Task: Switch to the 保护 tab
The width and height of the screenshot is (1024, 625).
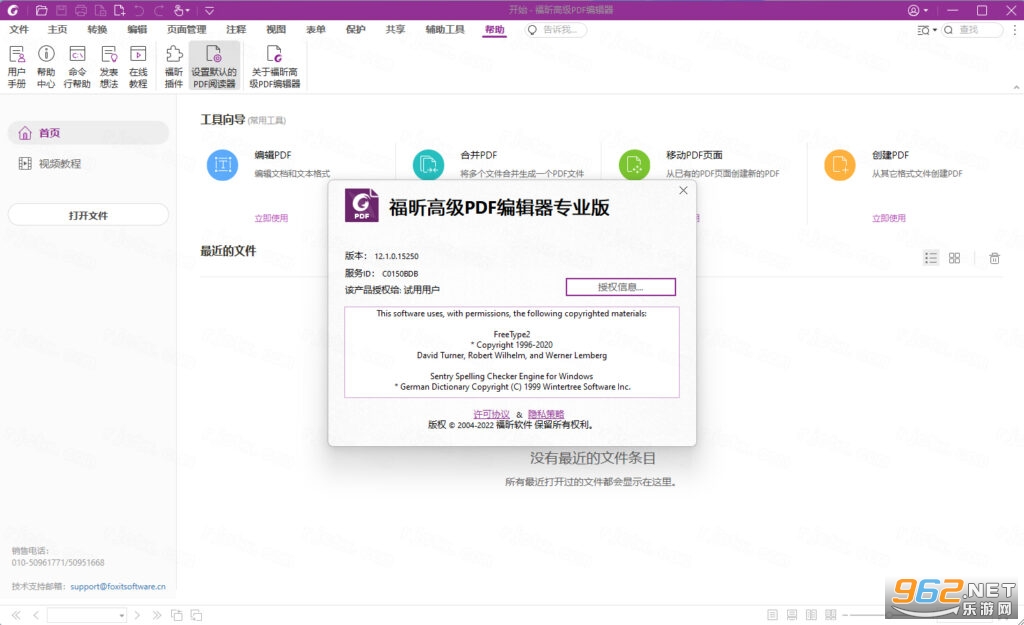Action: [x=356, y=29]
